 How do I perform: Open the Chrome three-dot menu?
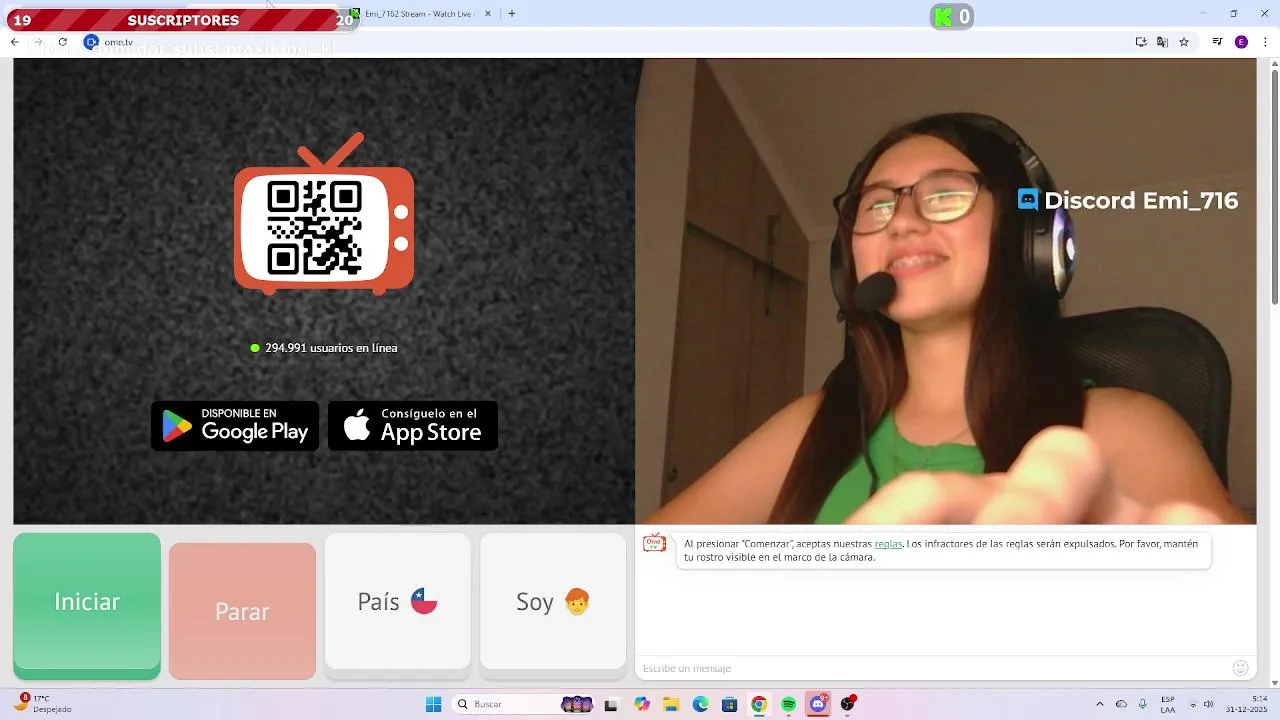coord(1265,42)
